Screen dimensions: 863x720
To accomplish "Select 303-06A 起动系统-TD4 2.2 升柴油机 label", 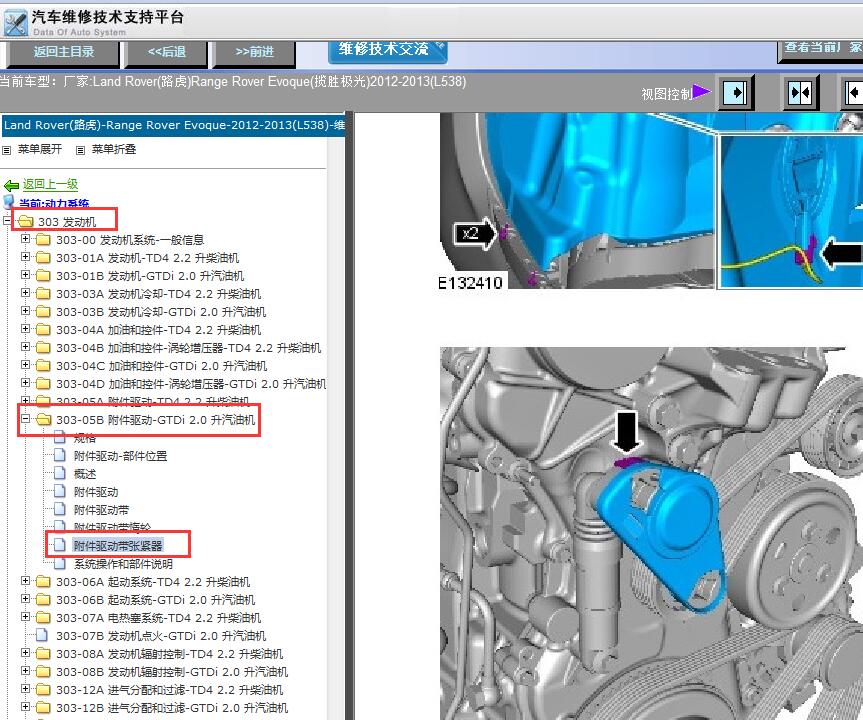I will point(153,582).
